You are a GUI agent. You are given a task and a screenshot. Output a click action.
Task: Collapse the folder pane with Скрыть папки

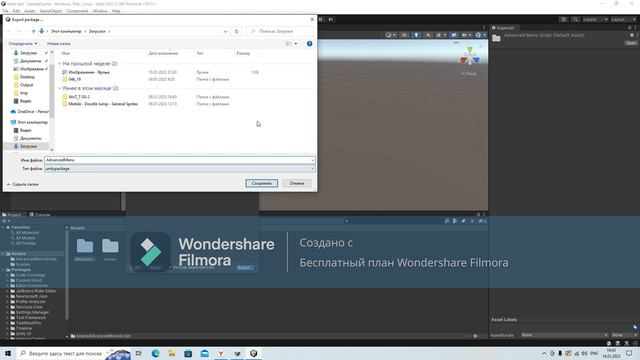click(x=23, y=184)
